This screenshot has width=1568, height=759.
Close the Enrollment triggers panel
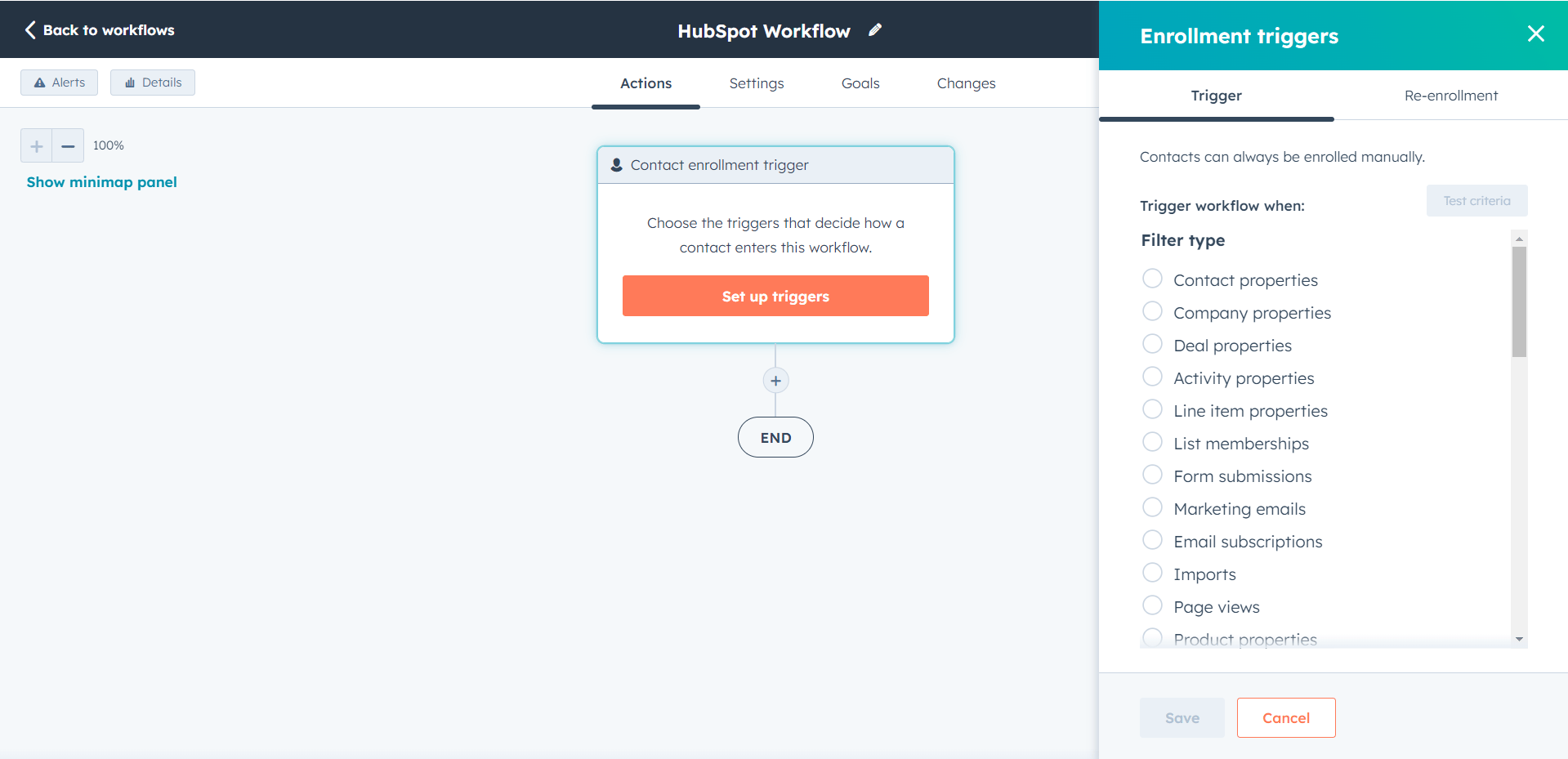coord(1535,33)
